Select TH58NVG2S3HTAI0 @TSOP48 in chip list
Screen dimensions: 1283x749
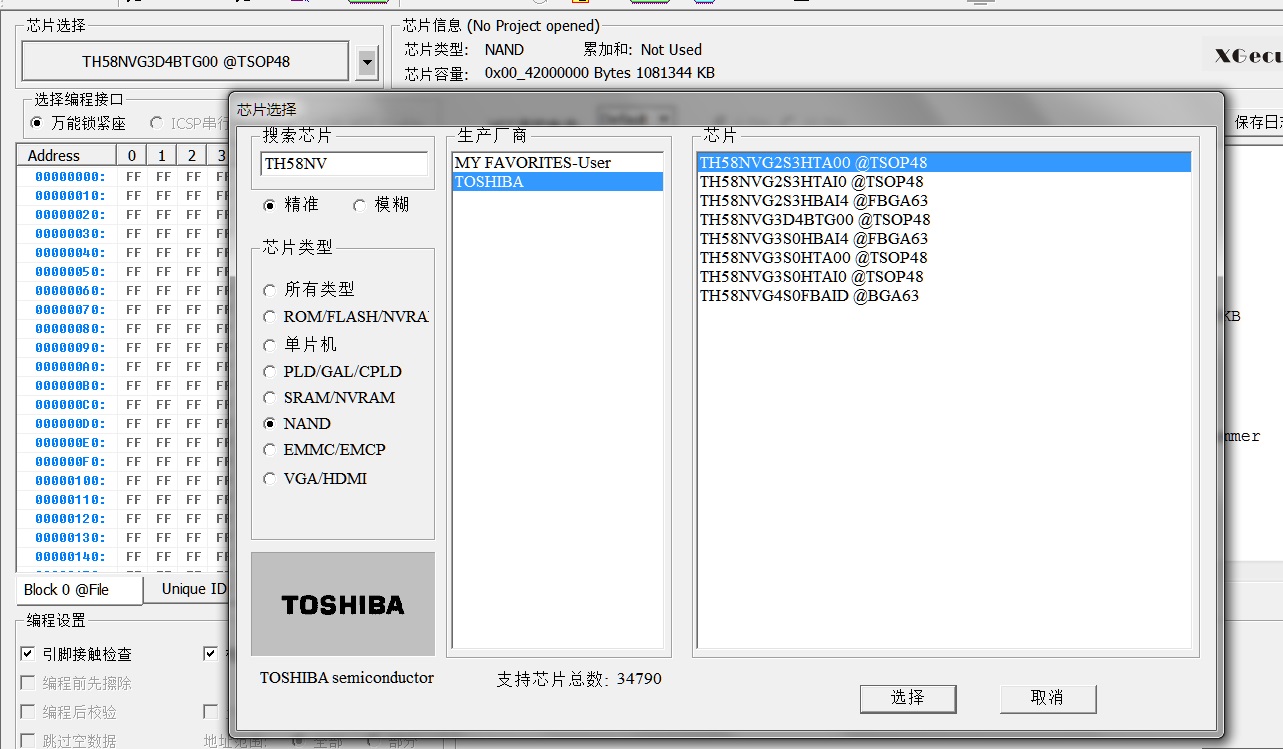pyautogui.click(x=811, y=182)
